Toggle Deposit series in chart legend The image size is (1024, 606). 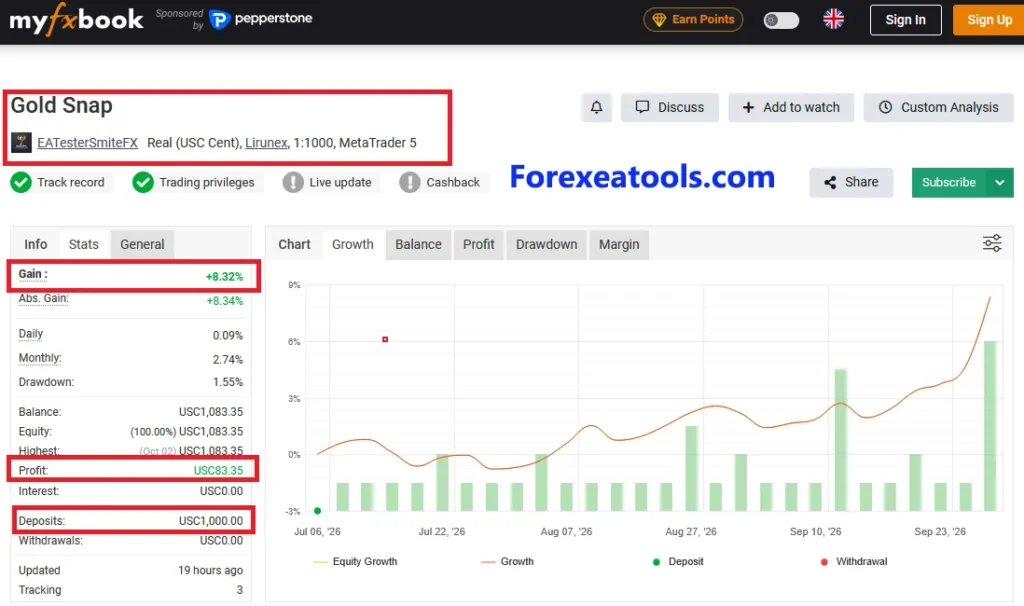coord(679,562)
